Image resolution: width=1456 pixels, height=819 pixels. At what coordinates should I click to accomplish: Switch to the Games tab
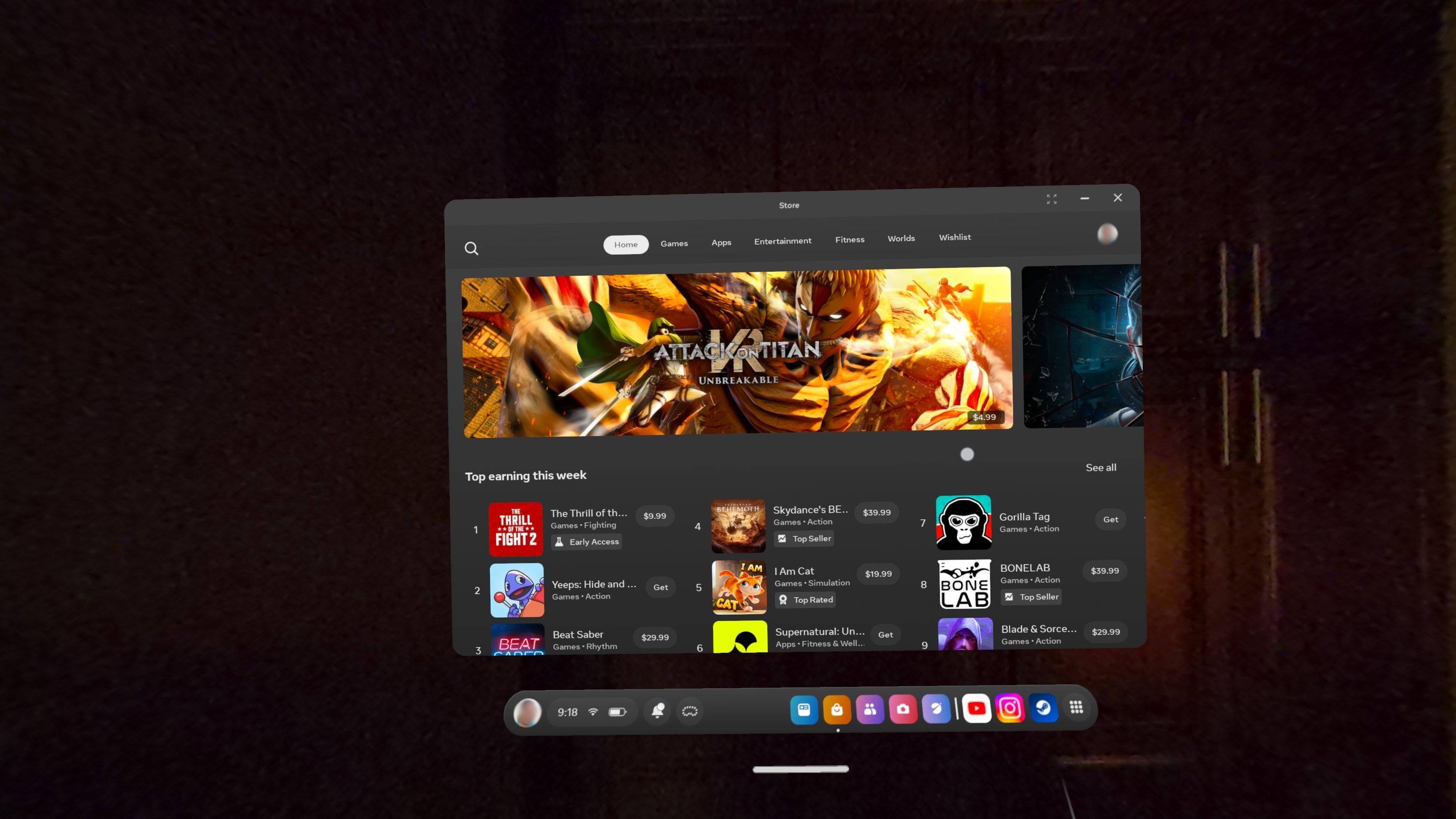[x=674, y=244]
